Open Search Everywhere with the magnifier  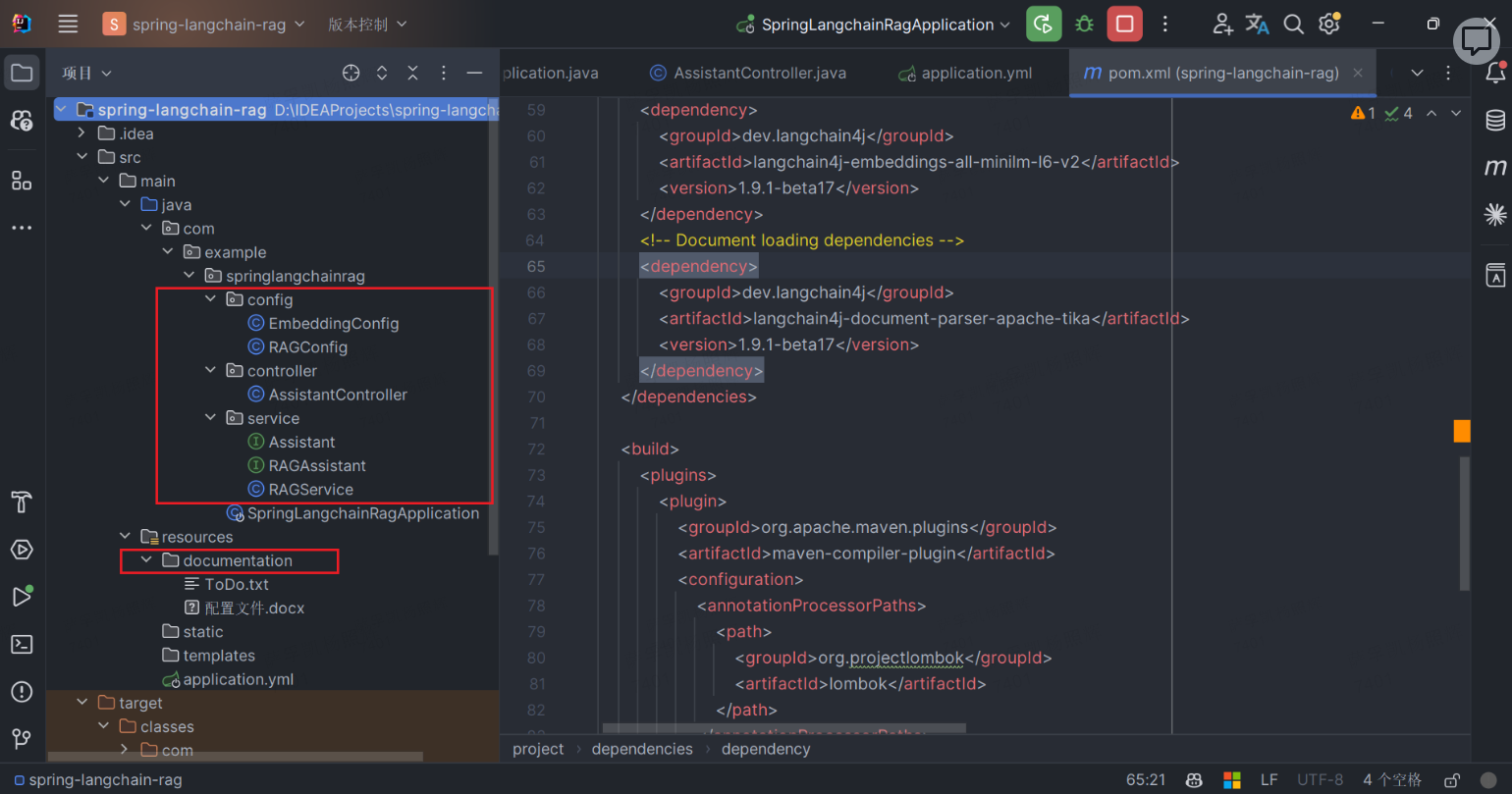1293,24
